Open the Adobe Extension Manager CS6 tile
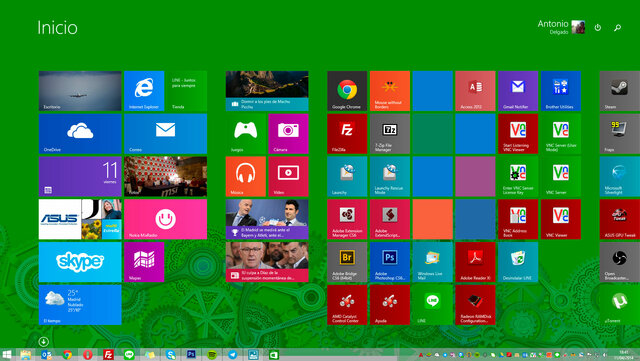 tap(347, 219)
